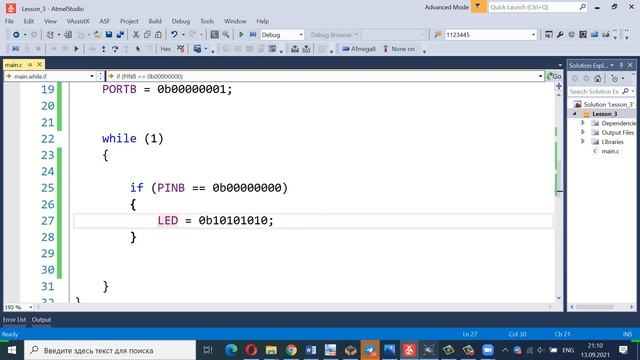Click the Solution Explorer home icon
Image resolution: width=640 pixels, height=360 pixels.
tap(598, 78)
